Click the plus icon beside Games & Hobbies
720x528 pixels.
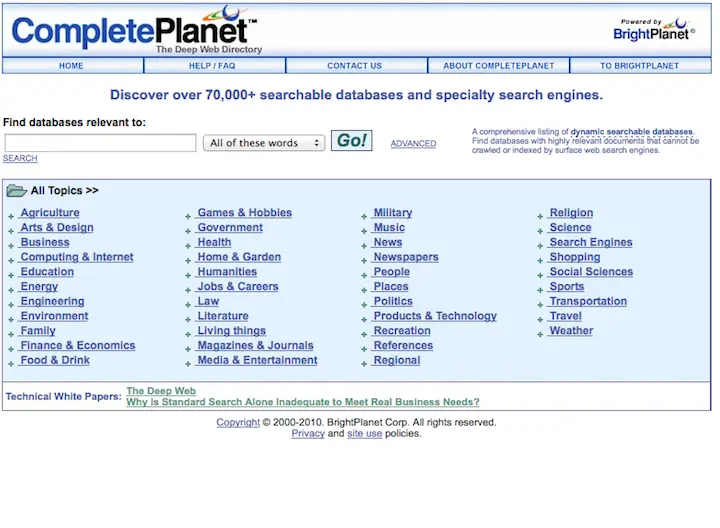[188, 215]
